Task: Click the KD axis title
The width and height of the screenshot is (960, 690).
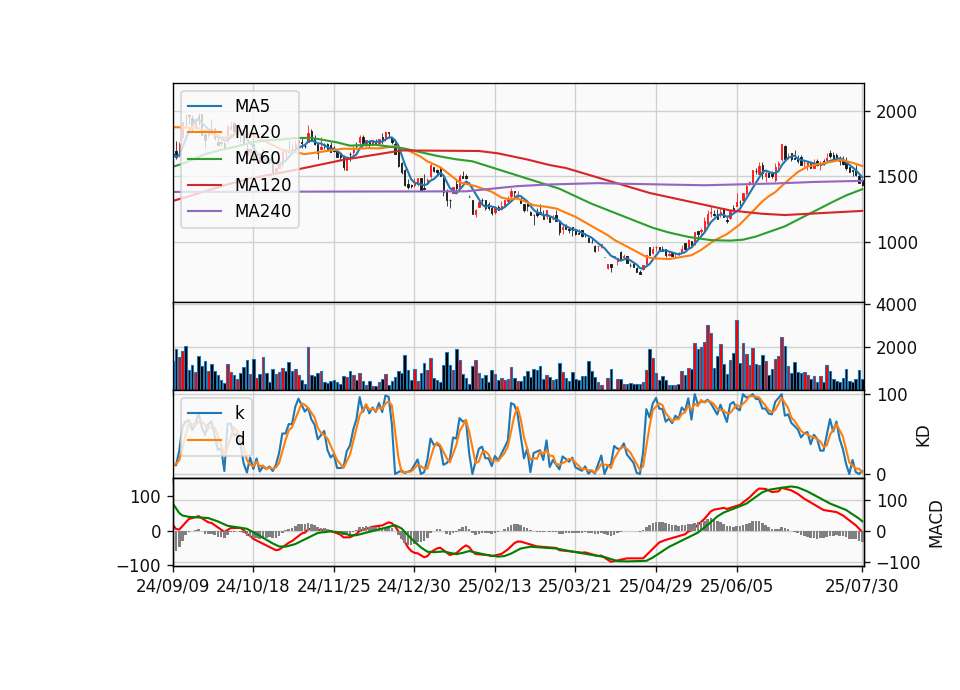Action: point(923,436)
